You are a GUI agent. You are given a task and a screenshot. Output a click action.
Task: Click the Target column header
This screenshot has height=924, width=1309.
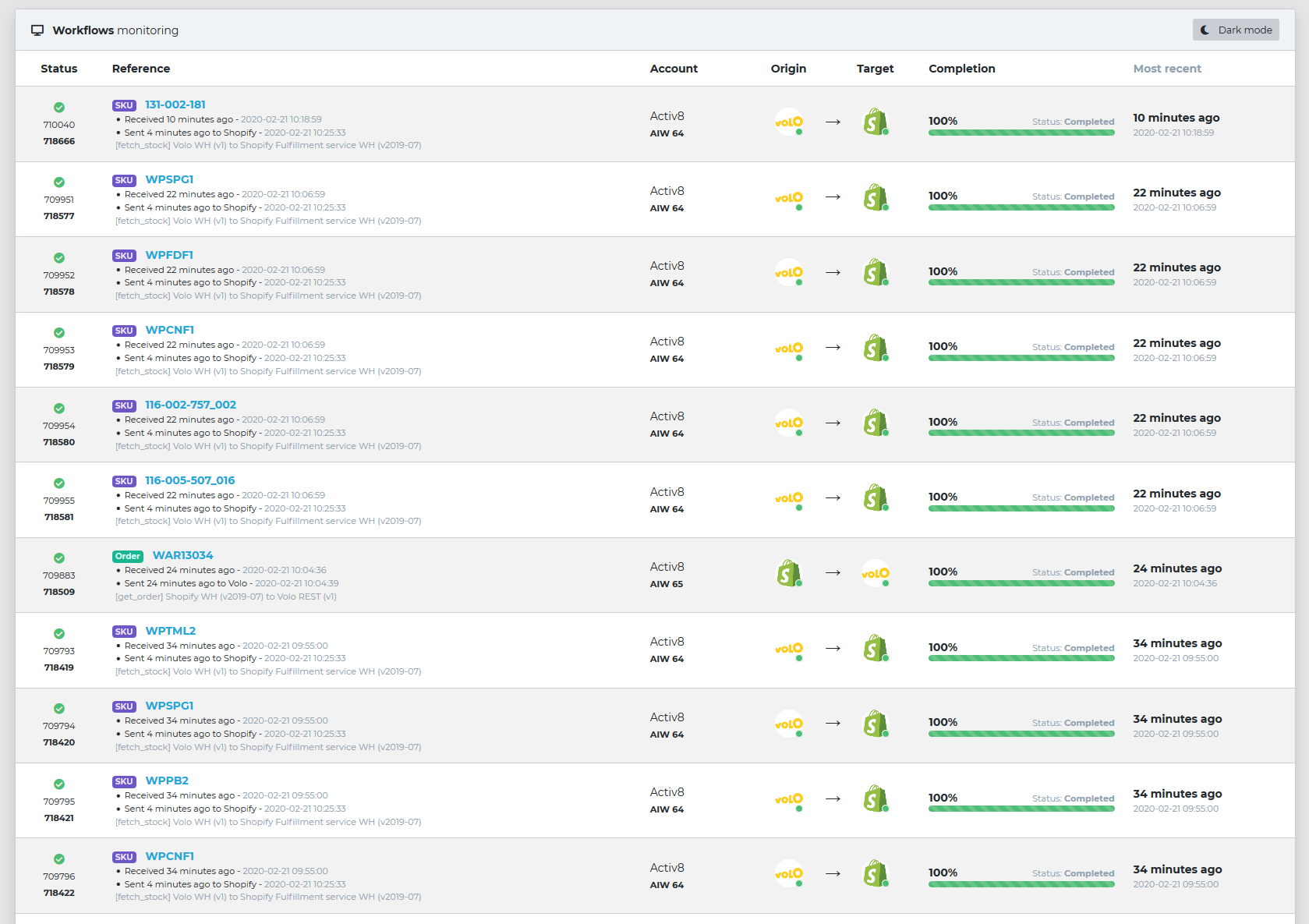point(875,69)
